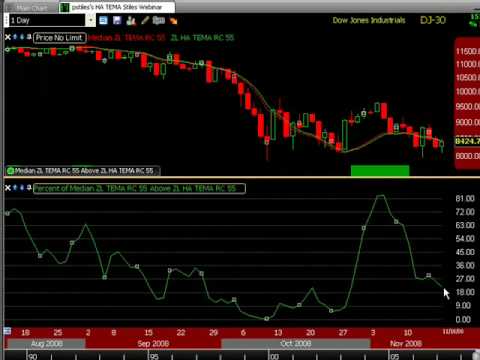Click percent pane move down arrow
Screen dimensions: 480x360
pos(22,188)
